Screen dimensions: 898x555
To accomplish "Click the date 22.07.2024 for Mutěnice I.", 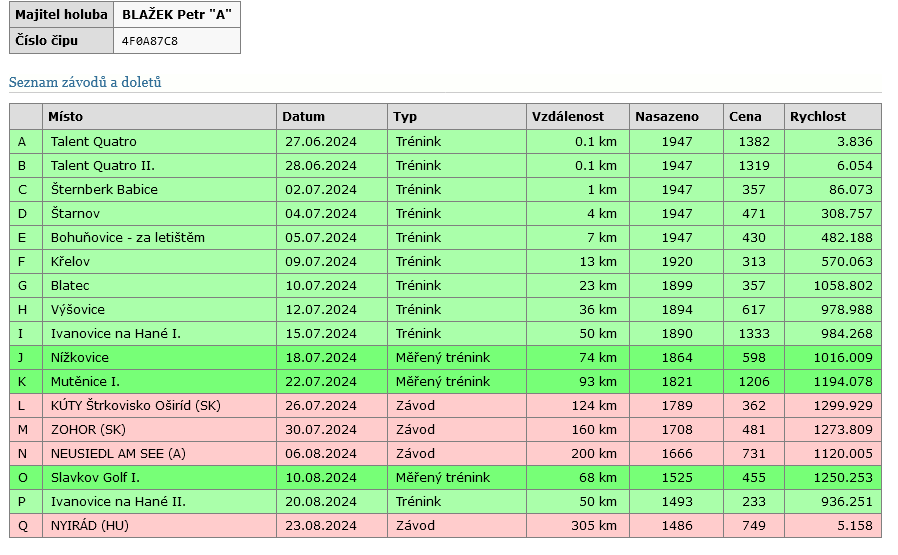I will click(320, 381).
